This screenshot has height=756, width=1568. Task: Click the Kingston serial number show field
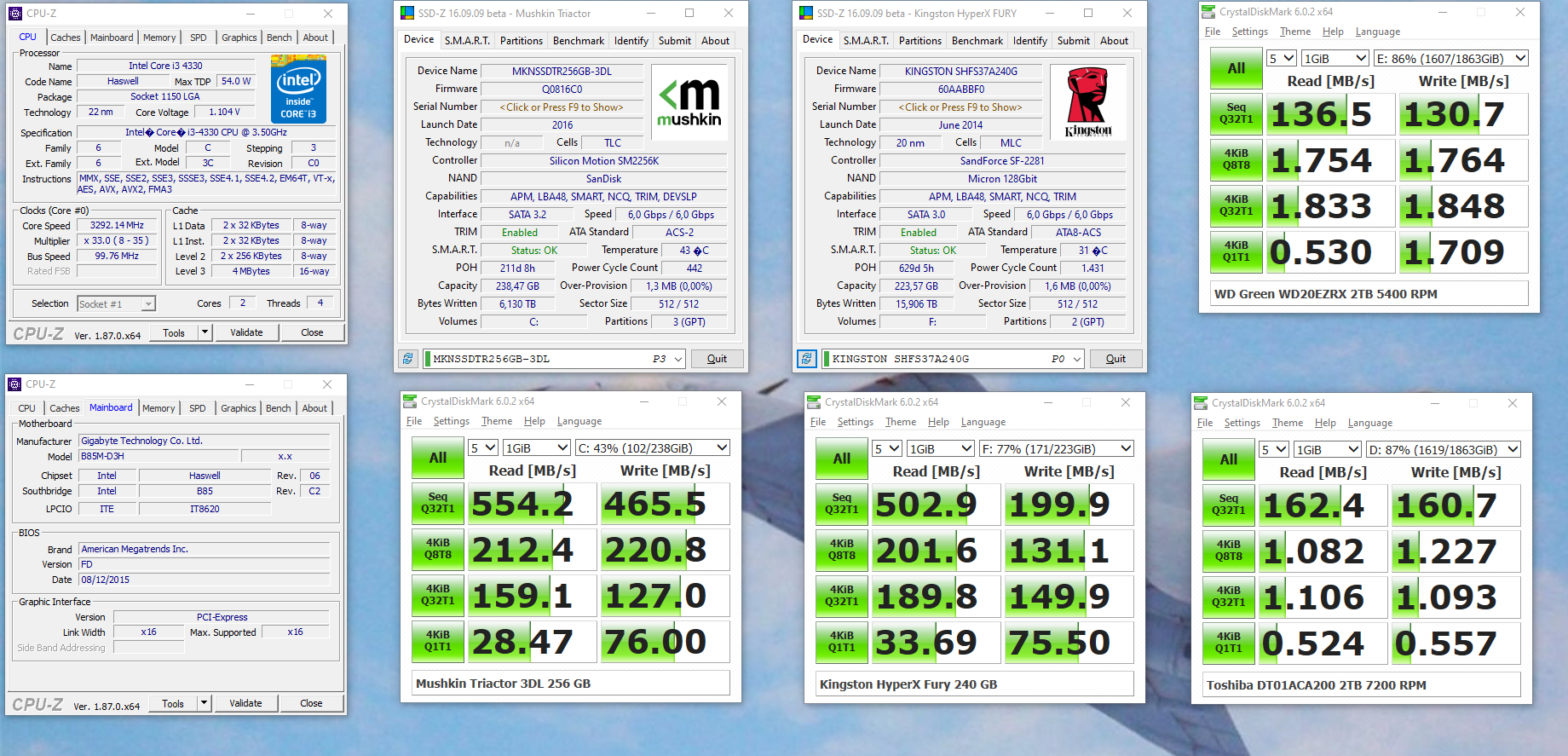coord(961,107)
